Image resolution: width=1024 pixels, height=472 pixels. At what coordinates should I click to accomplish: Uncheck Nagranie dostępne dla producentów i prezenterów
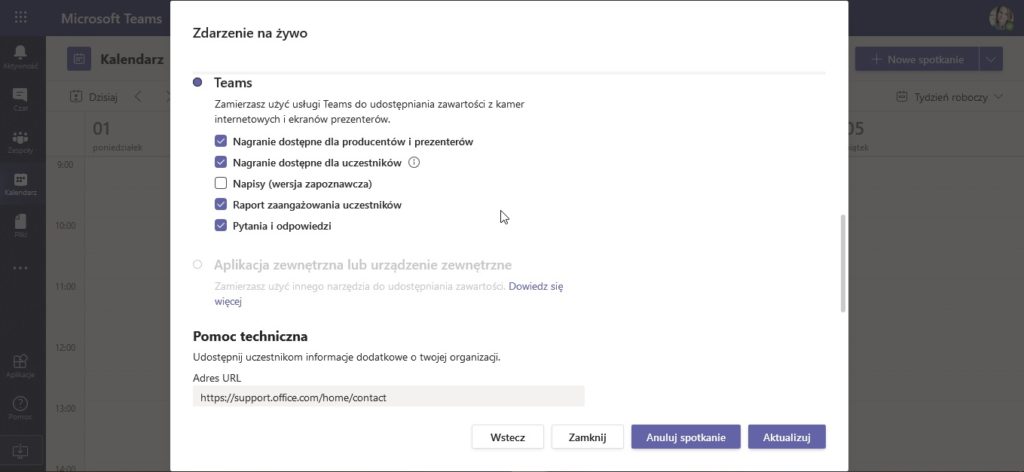click(x=221, y=141)
